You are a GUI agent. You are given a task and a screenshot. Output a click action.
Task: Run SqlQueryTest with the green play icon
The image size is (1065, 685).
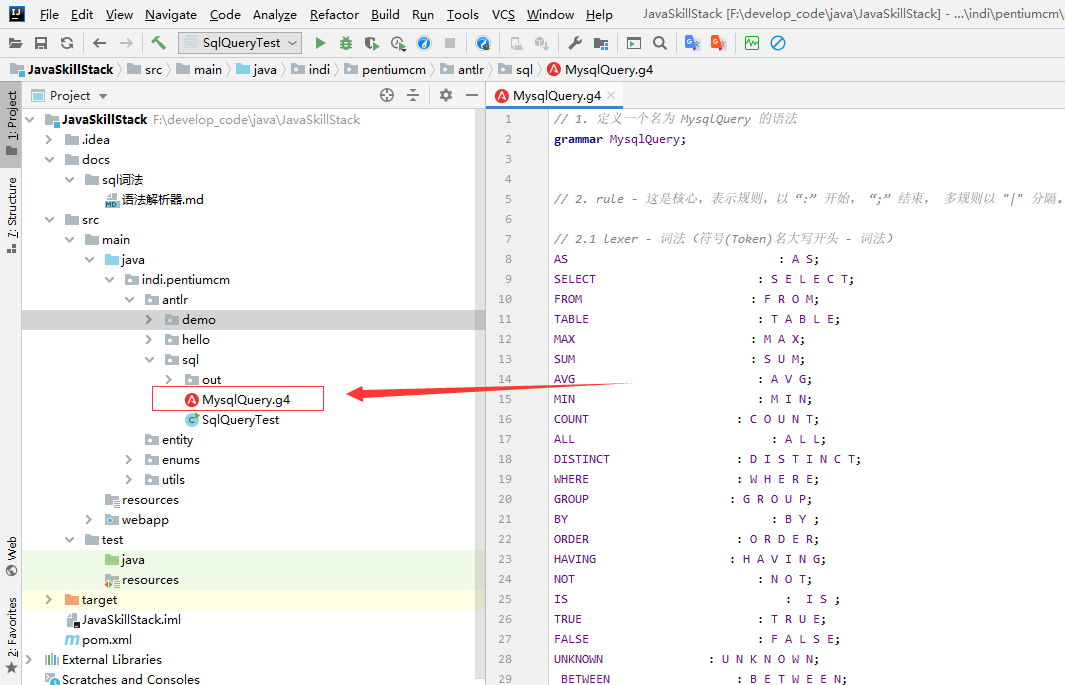point(320,43)
